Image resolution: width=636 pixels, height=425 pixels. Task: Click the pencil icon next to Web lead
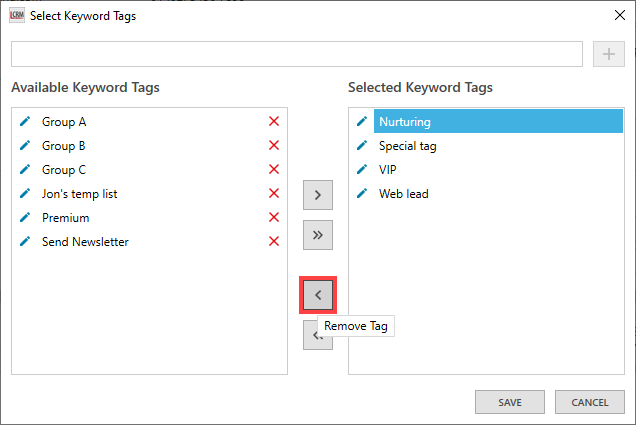click(362, 194)
